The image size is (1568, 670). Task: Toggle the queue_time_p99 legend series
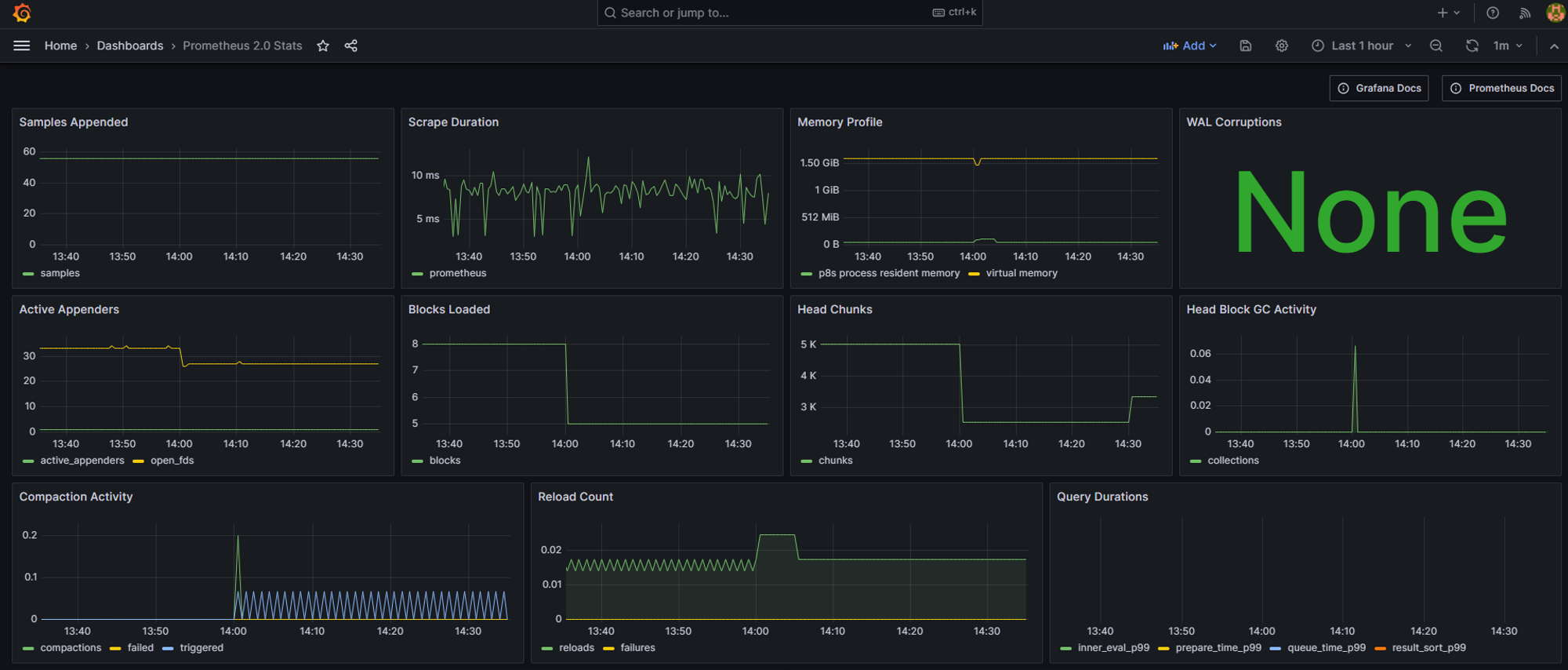tap(1327, 648)
